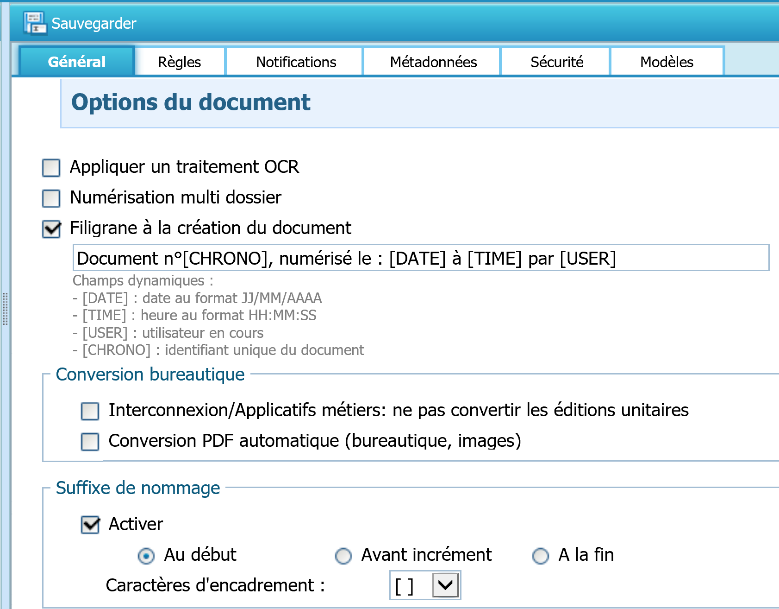The image size is (779, 609).
Task: Open the Sécurité tab
Action: (x=556, y=61)
